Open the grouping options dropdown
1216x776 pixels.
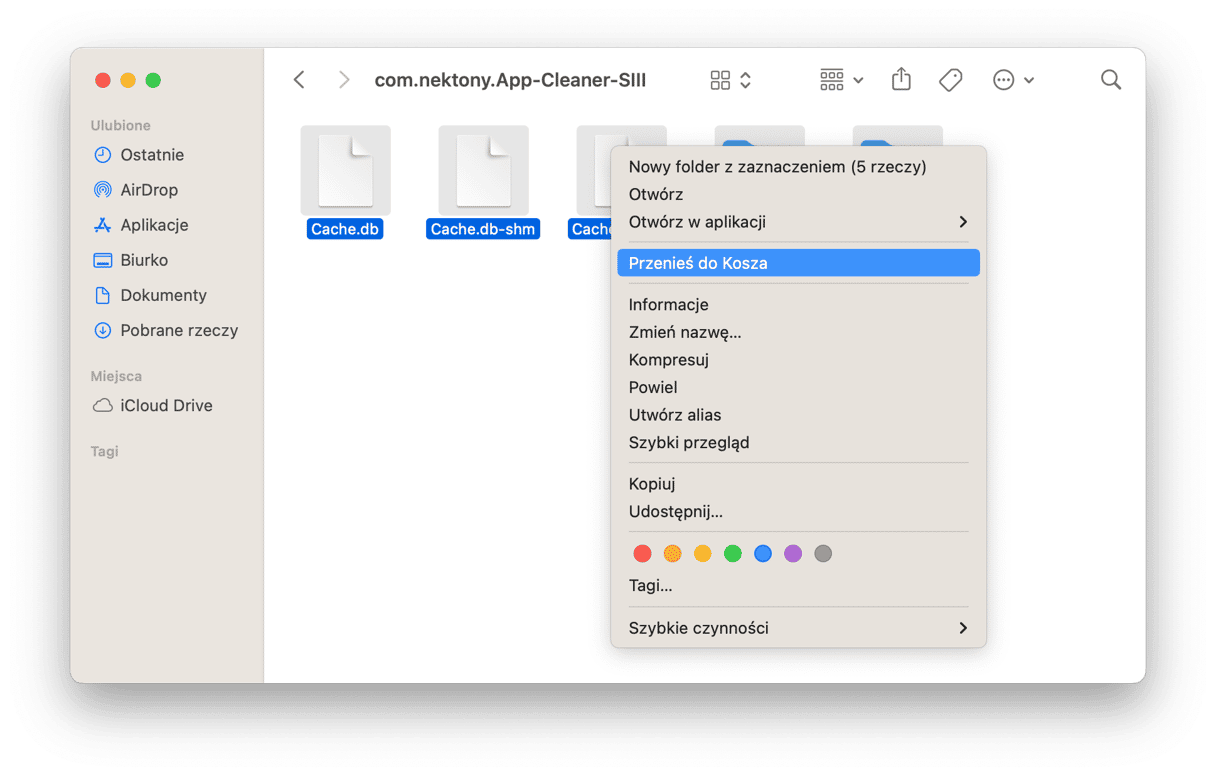(x=841, y=80)
